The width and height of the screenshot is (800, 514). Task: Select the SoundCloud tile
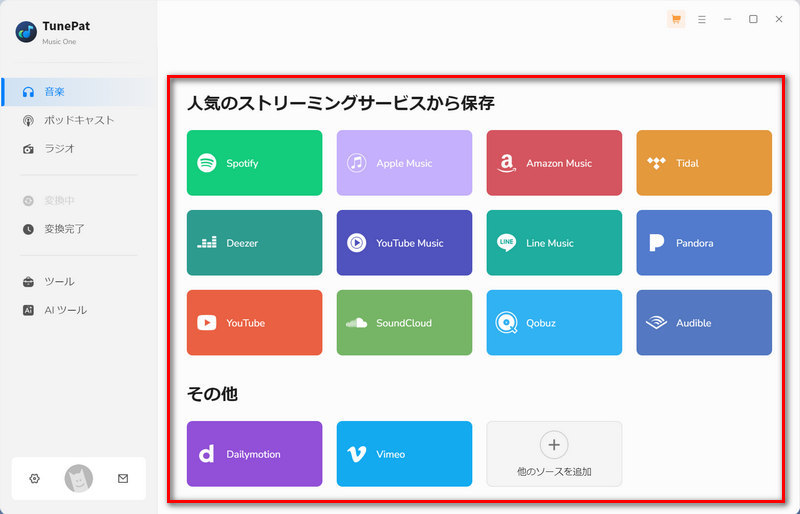point(404,323)
